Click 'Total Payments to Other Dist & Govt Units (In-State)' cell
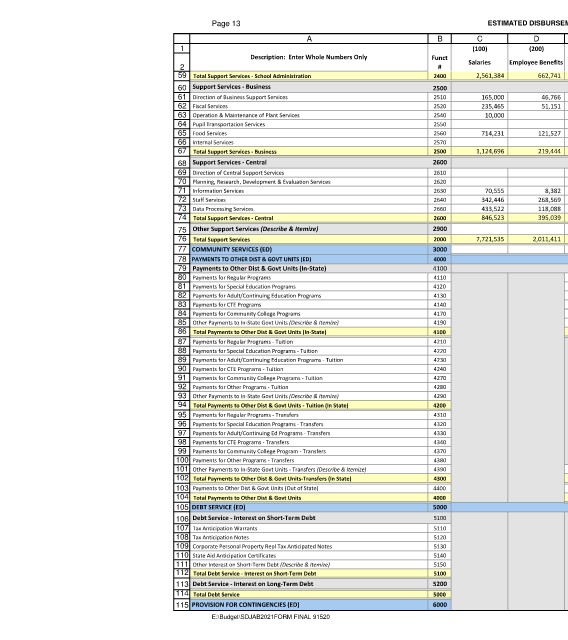The width and height of the screenshot is (568, 640). pyautogui.click(x=309, y=332)
